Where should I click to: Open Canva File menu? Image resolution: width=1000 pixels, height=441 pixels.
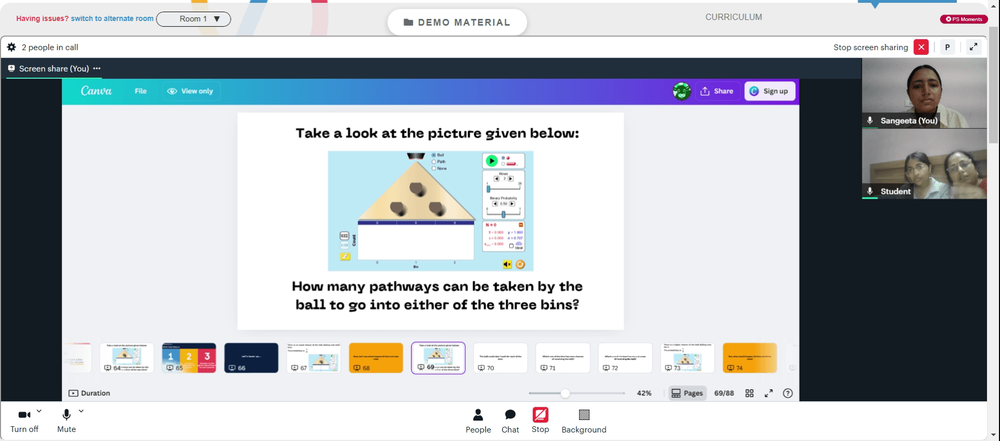[140, 91]
